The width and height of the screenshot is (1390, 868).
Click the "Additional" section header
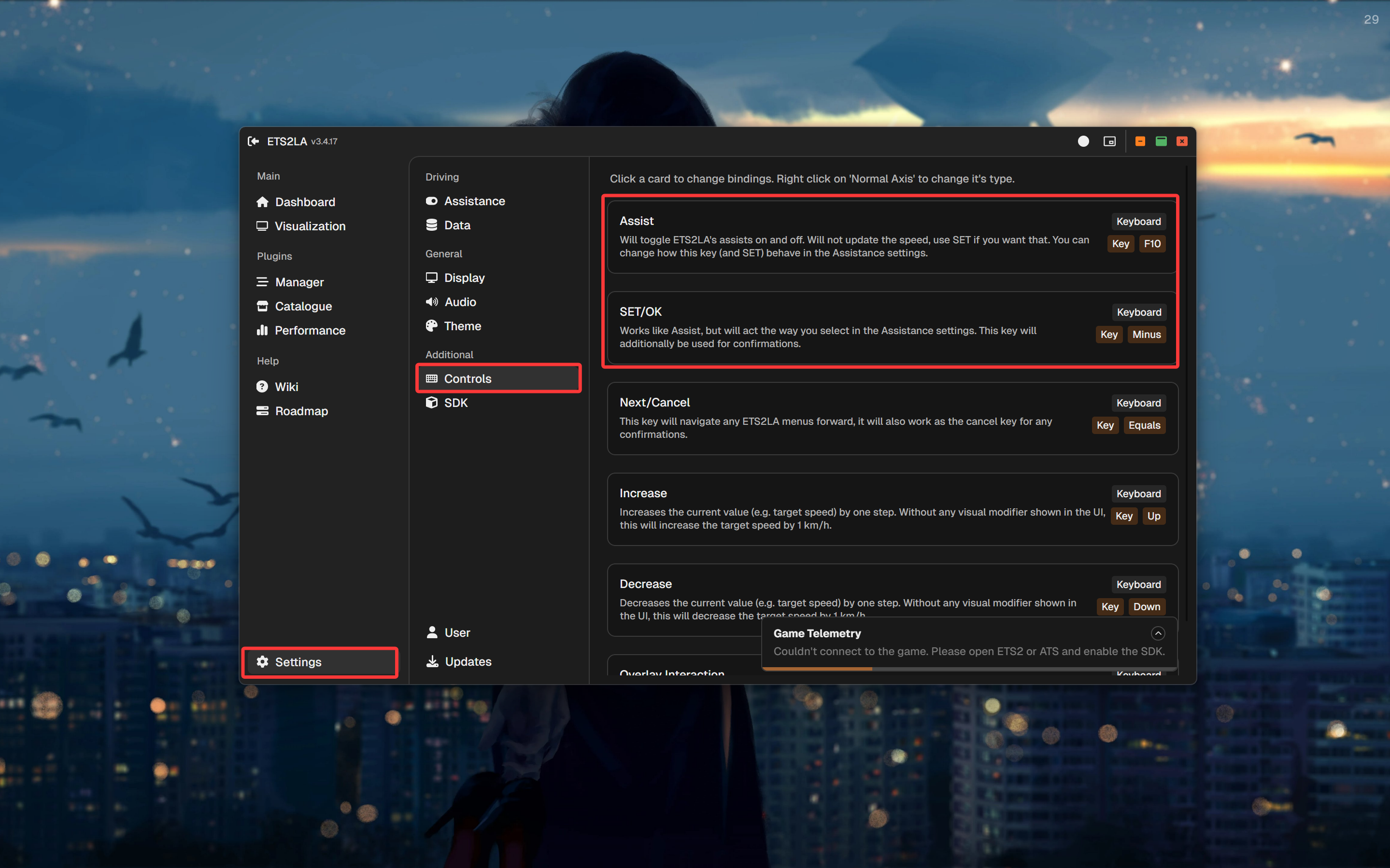(x=450, y=355)
